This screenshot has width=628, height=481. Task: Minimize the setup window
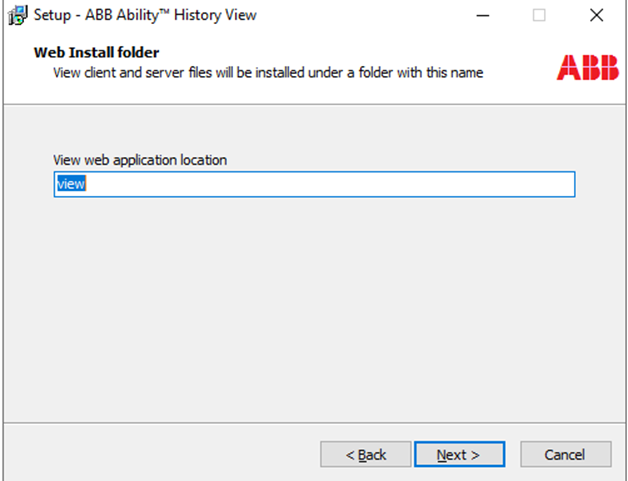tap(483, 16)
